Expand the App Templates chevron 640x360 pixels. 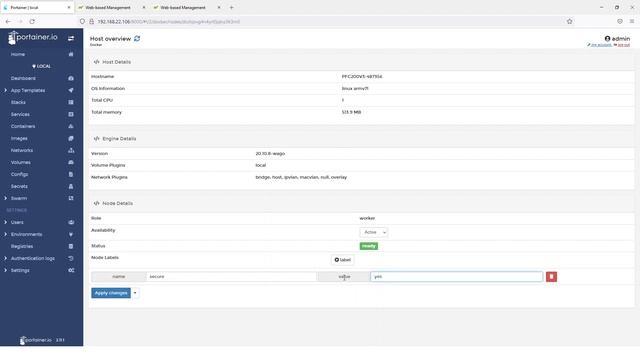[x=5, y=90]
